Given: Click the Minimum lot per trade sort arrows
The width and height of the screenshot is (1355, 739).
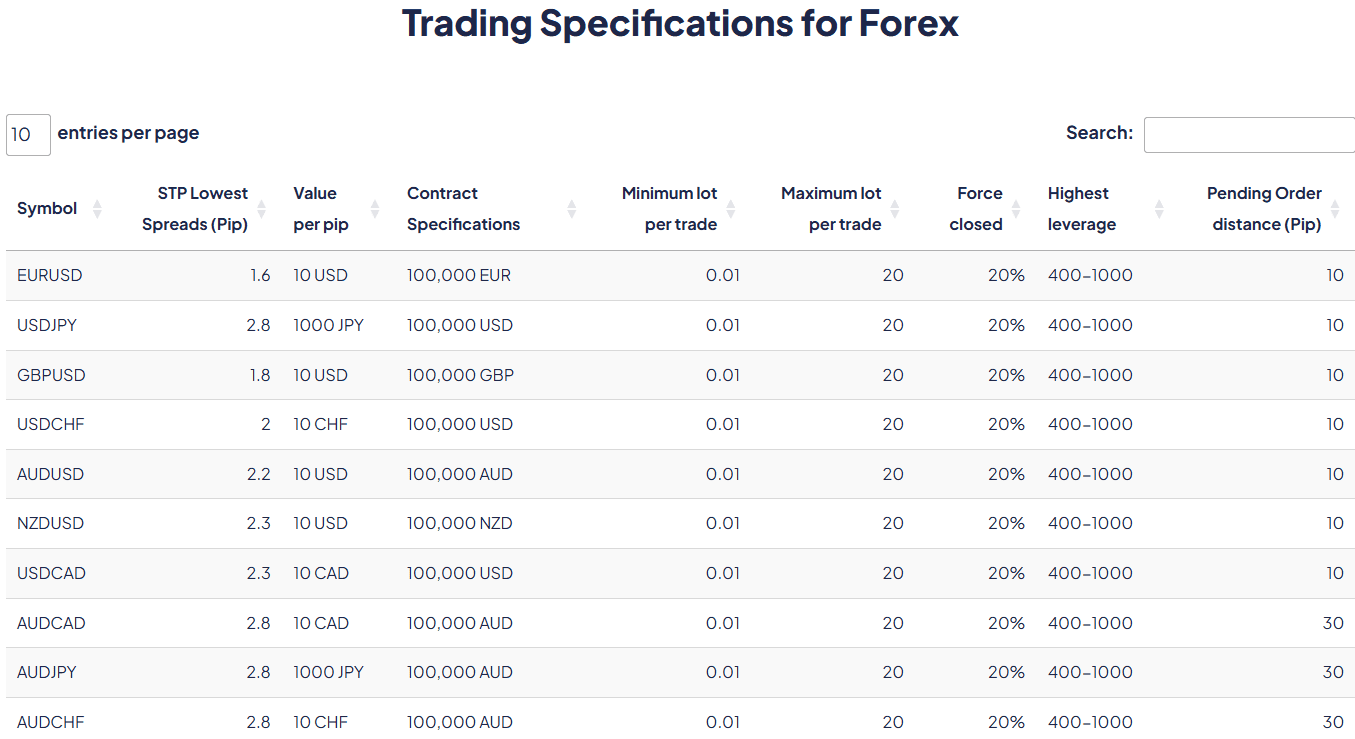Looking at the screenshot, I should pyautogui.click(x=733, y=208).
